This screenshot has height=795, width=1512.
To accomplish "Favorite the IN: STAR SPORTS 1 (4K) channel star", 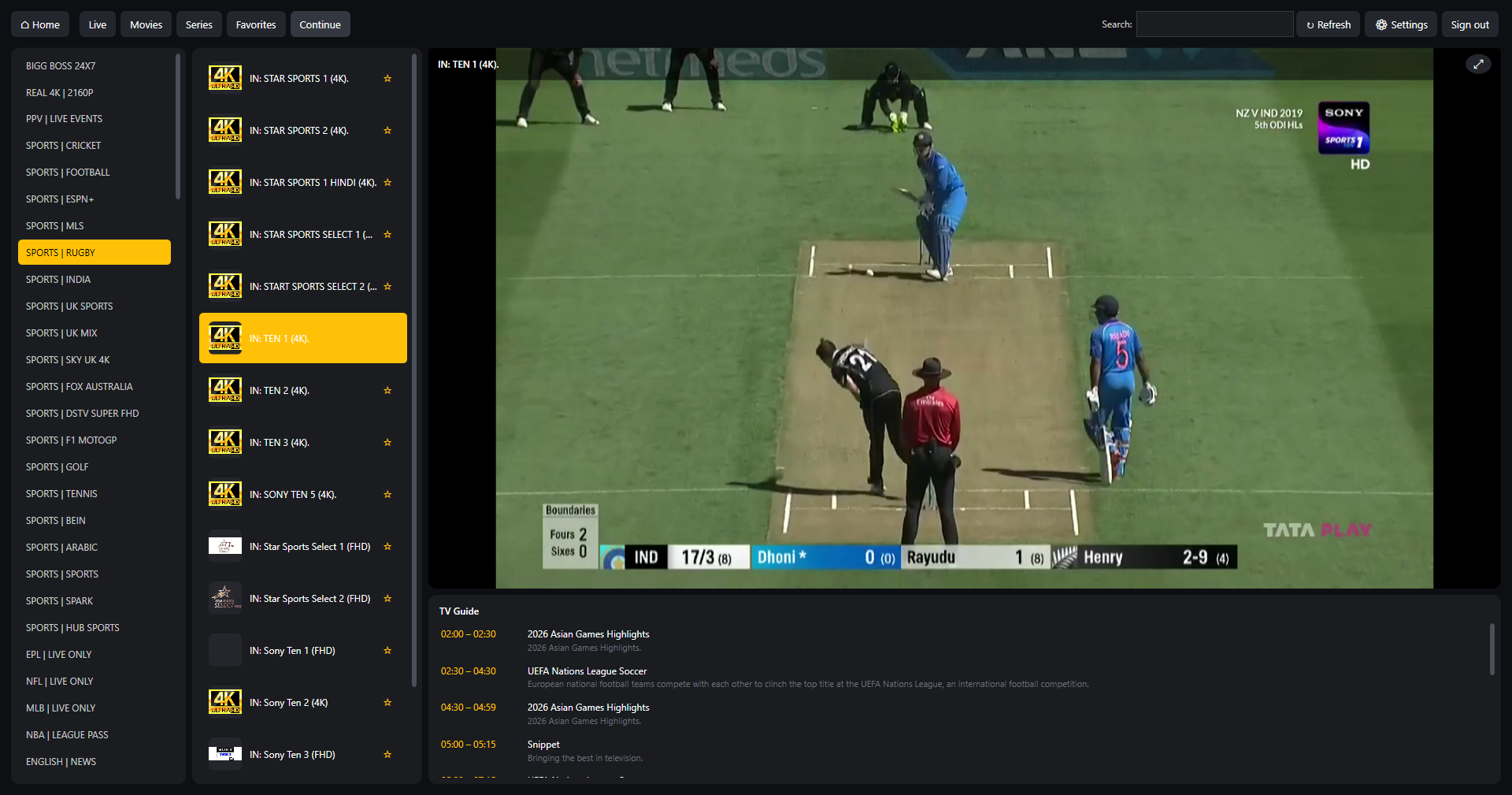I will click(387, 79).
